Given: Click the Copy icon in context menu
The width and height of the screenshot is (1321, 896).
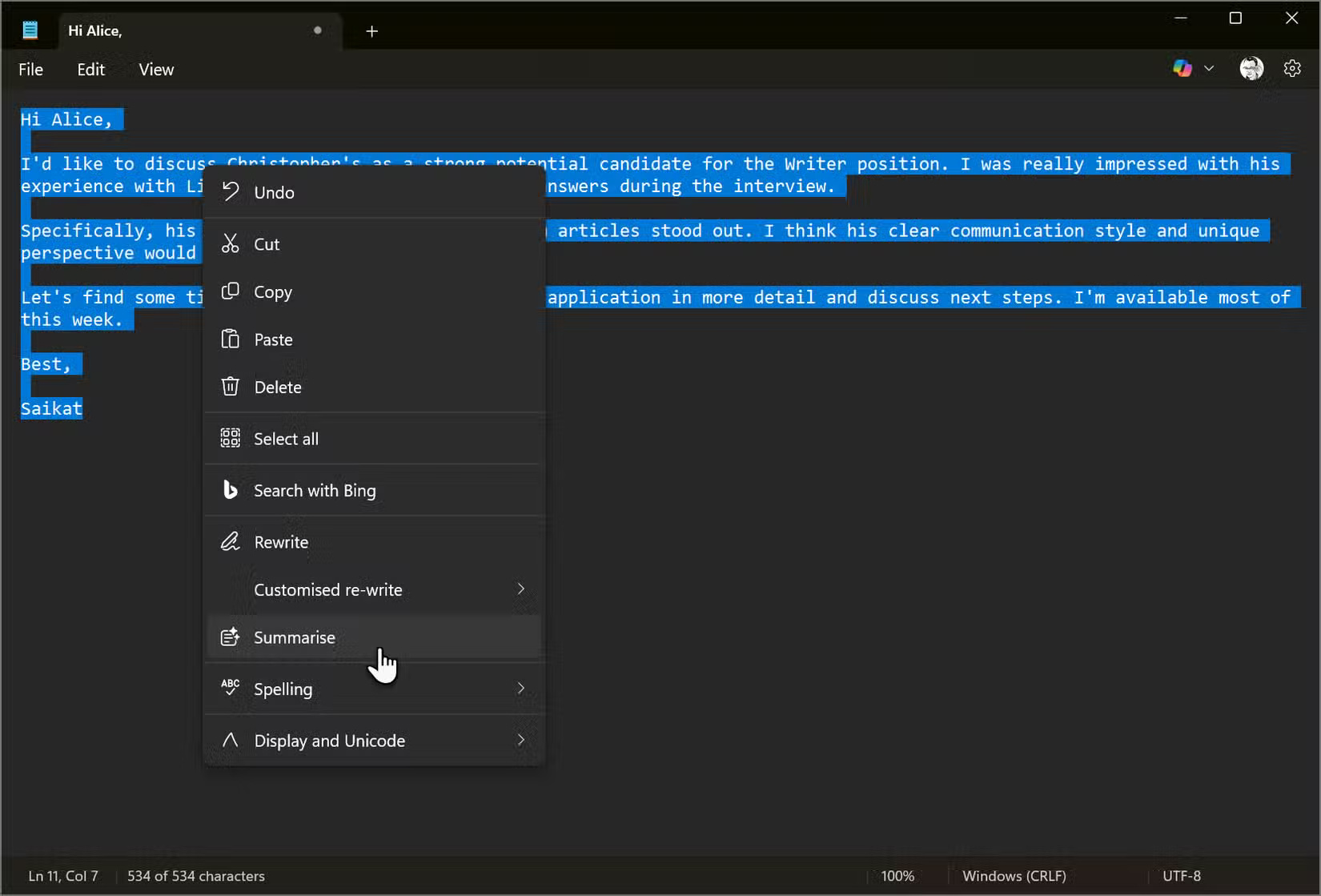Looking at the screenshot, I should coord(231,291).
